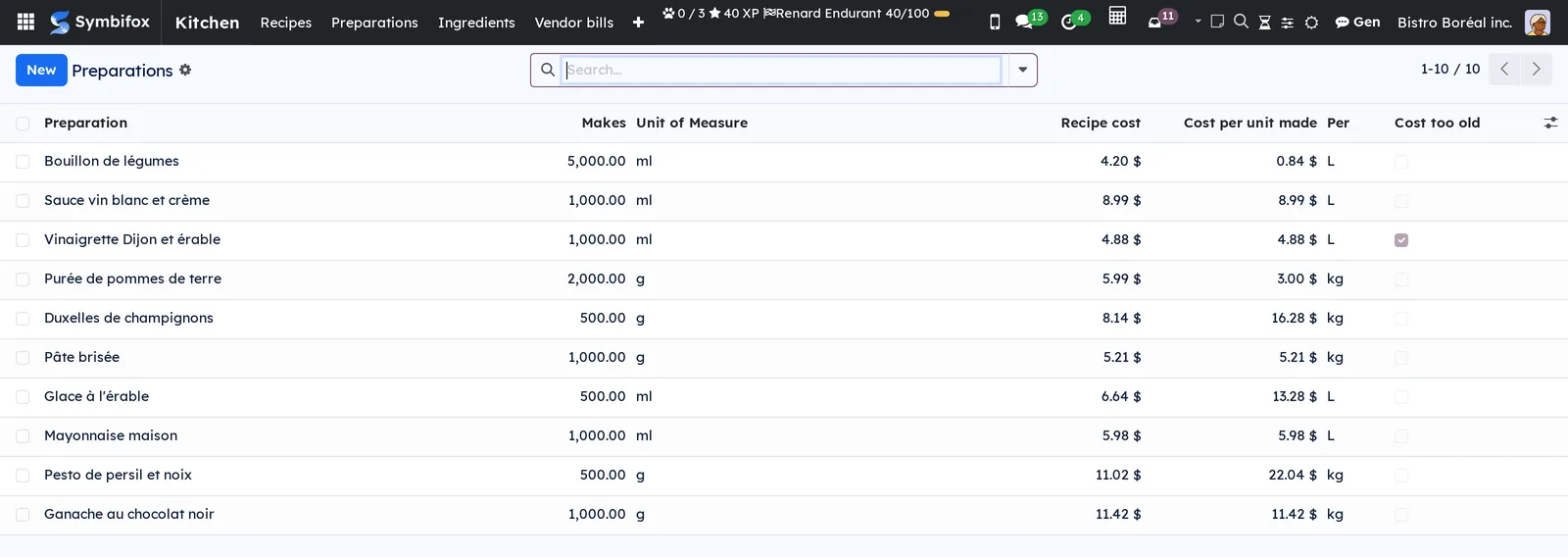Select Purée de pommes de terre checkbox
The width and height of the screenshot is (1568, 557).
[x=23, y=279]
